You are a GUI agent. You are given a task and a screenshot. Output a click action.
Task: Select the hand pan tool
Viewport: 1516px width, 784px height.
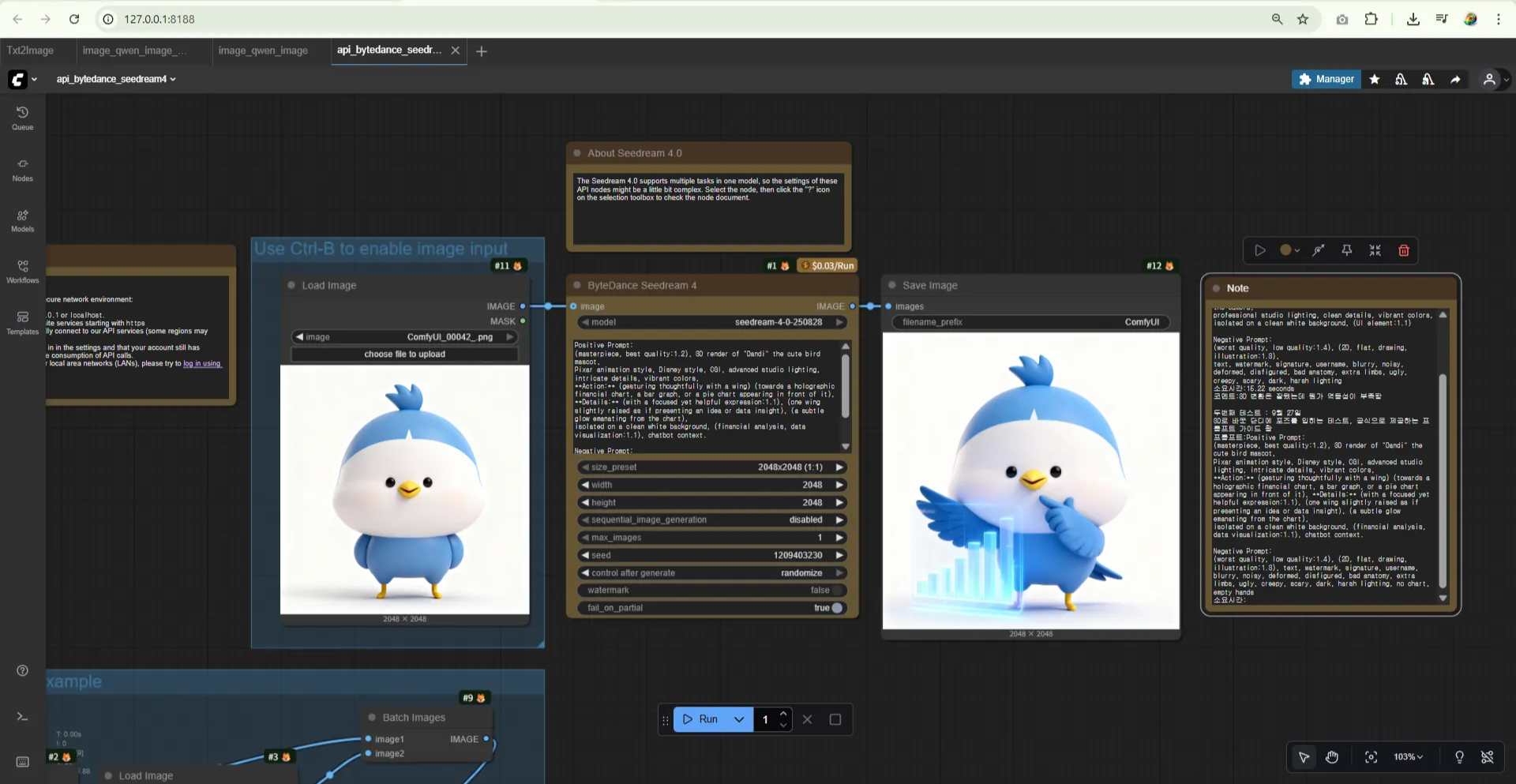pyautogui.click(x=1332, y=757)
